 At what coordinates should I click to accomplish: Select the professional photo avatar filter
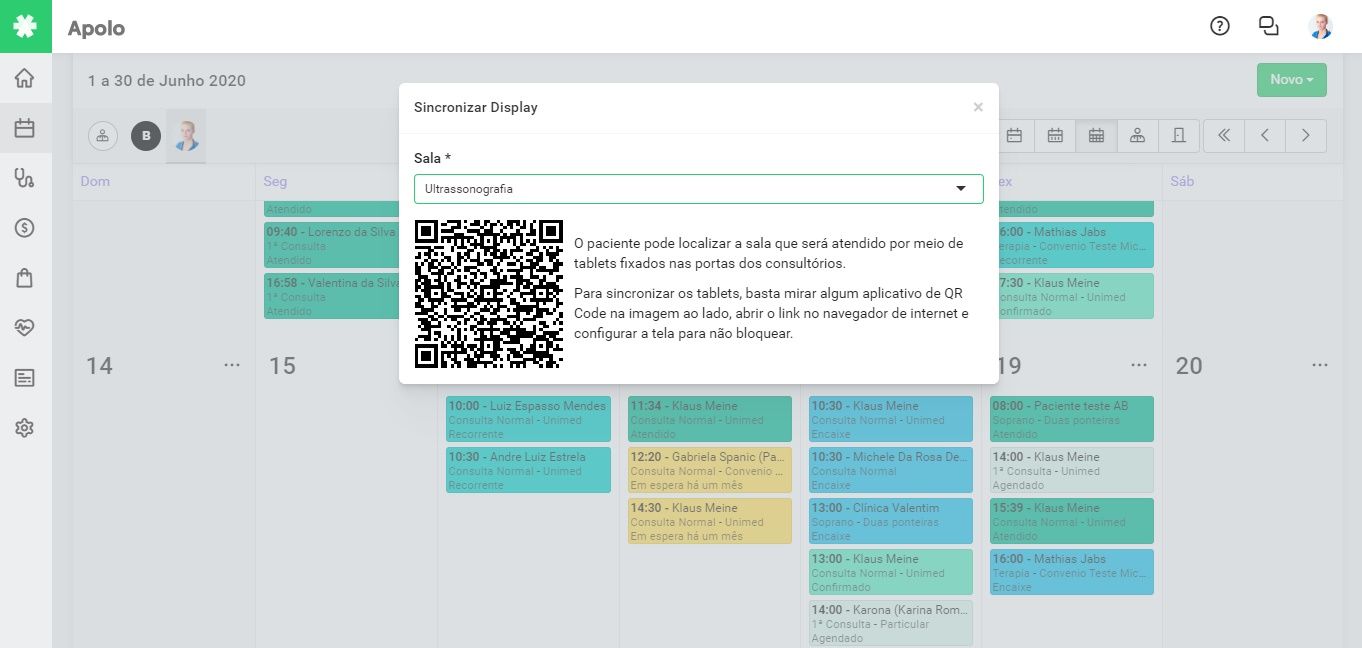point(186,136)
